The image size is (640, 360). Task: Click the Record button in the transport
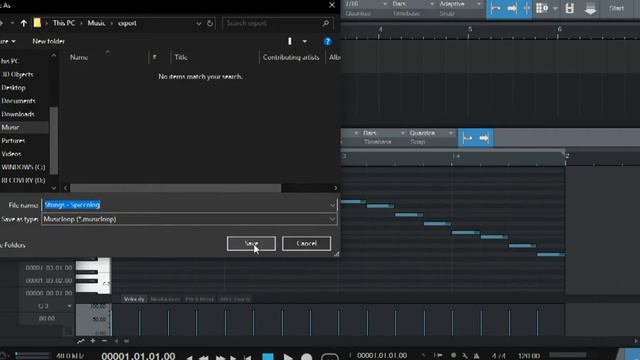306,357
